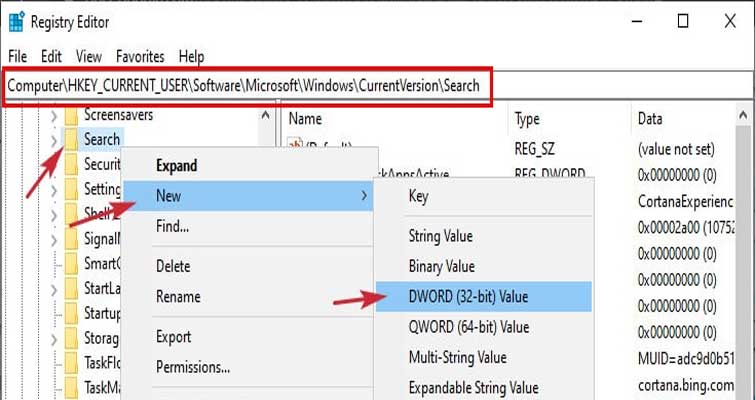This screenshot has width=755, height=400.
Task: Open the Favorites menu
Action: (x=140, y=57)
